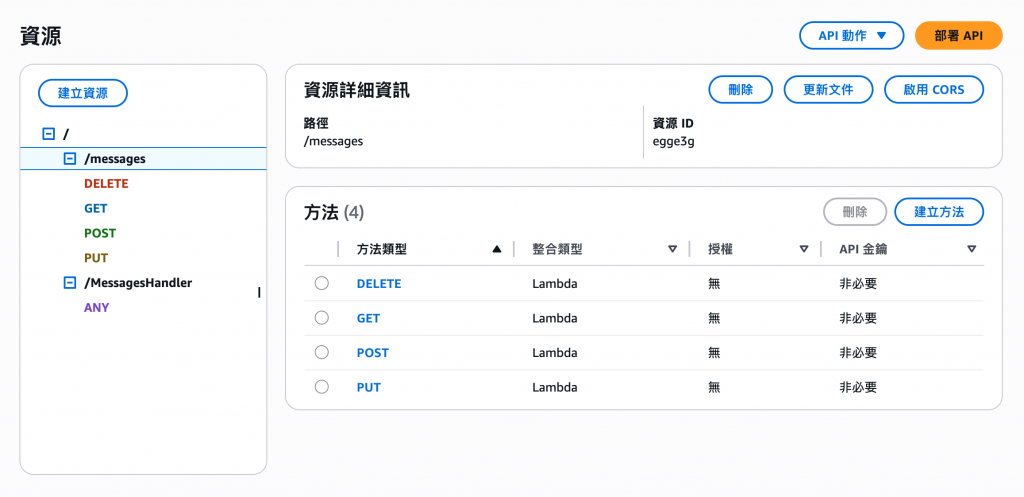Click the 更新文件 button

point(828,89)
